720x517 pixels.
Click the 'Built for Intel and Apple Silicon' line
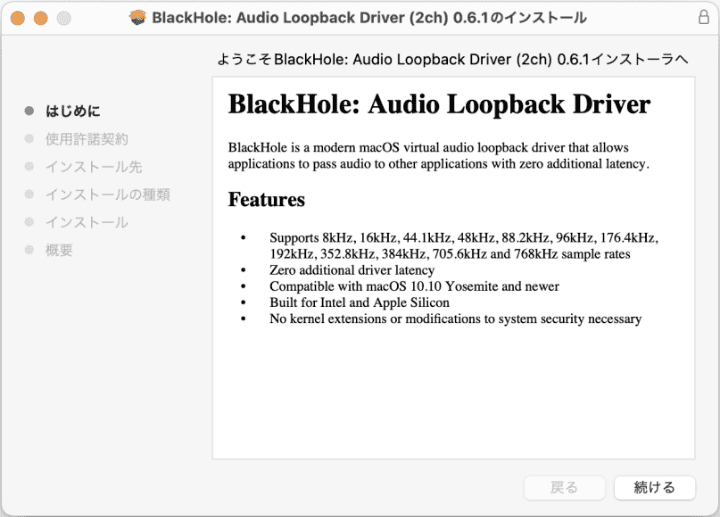coord(360,302)
